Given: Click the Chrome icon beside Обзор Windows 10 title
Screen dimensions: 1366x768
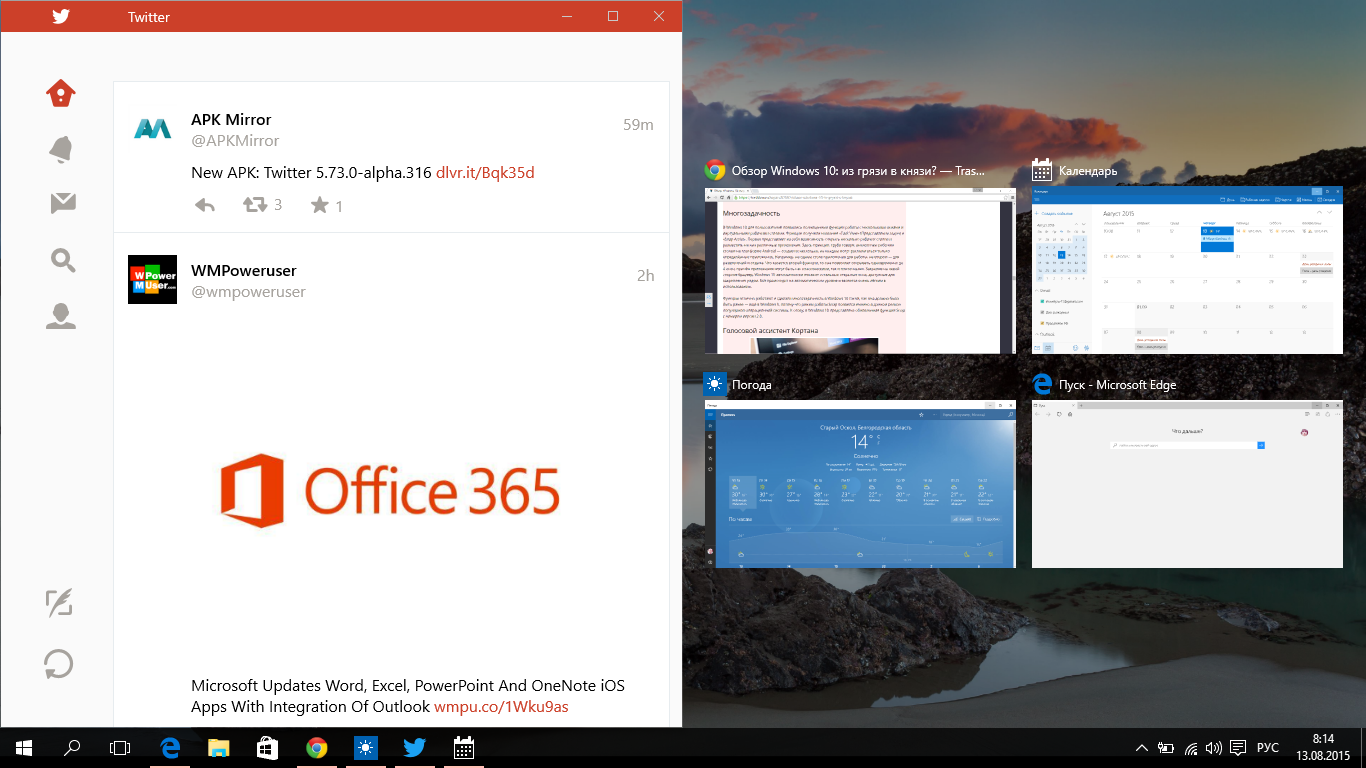Looking at the screenshot, I should point(715,170).
